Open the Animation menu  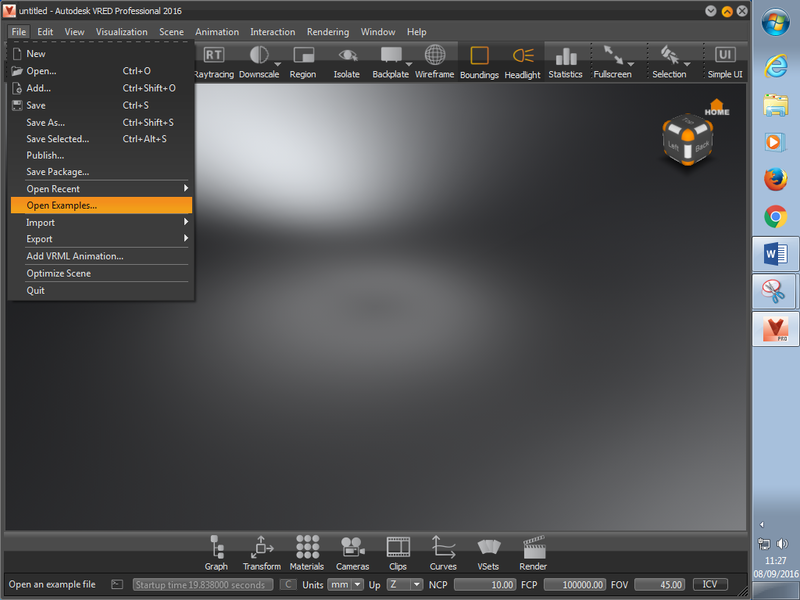point(217,32)
